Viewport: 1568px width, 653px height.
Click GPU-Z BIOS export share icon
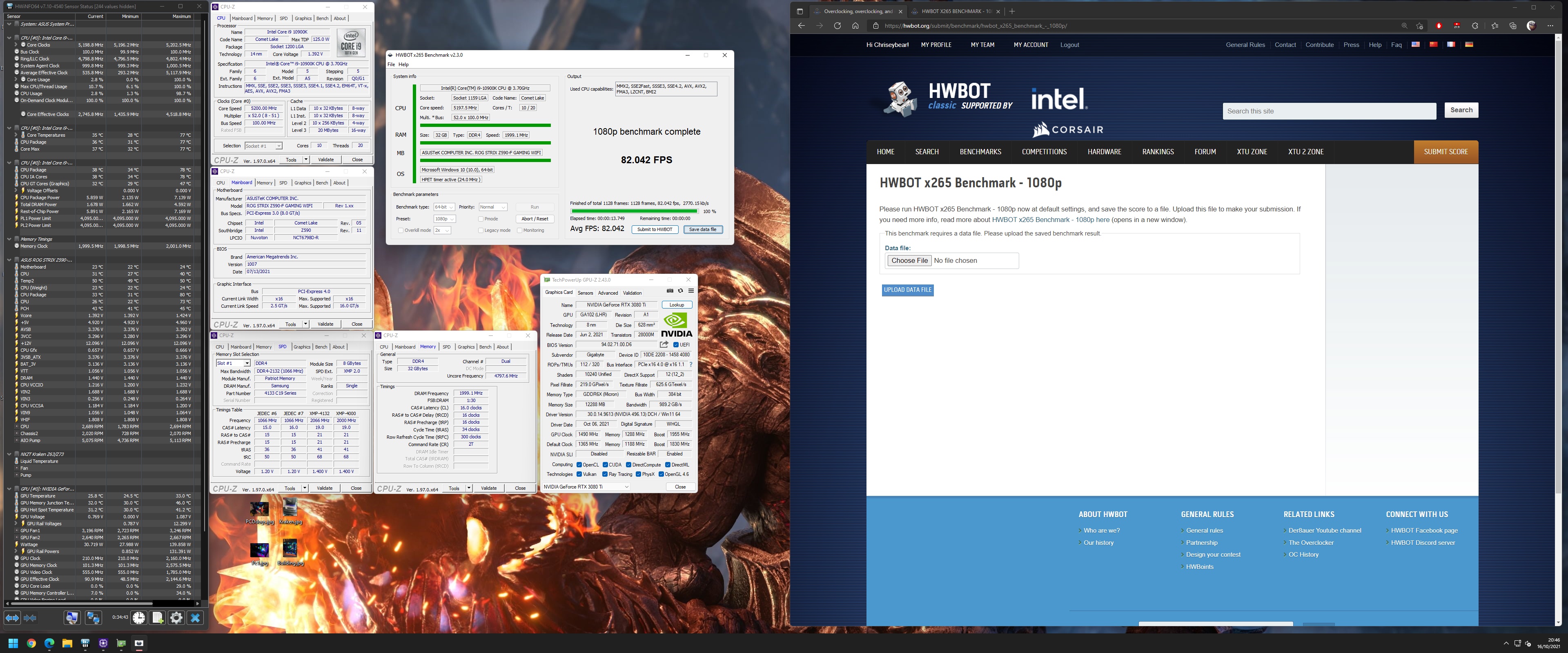[664, 344]
